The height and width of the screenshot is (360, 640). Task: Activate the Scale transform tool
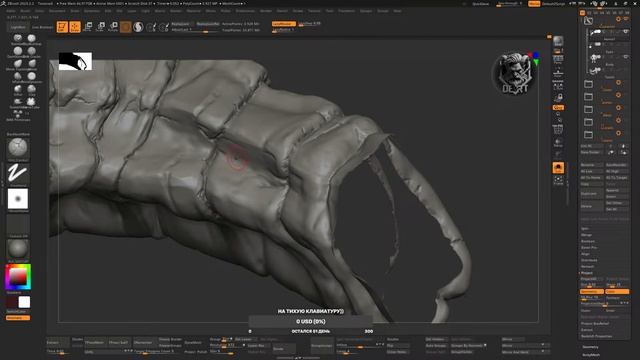point(100,27)
